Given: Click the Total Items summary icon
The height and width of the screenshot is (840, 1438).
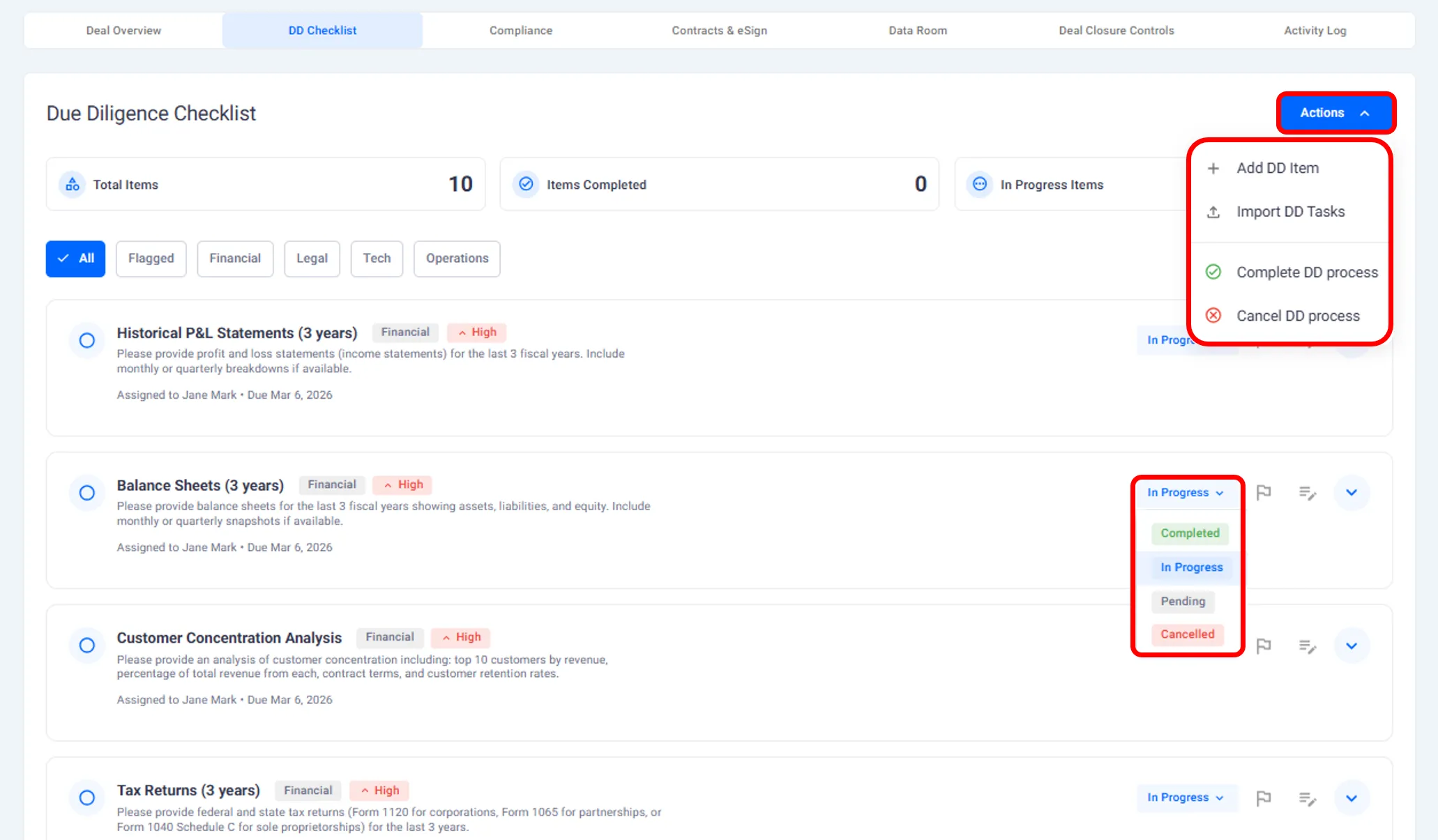Looking at the screenshot, I should 72,184.
